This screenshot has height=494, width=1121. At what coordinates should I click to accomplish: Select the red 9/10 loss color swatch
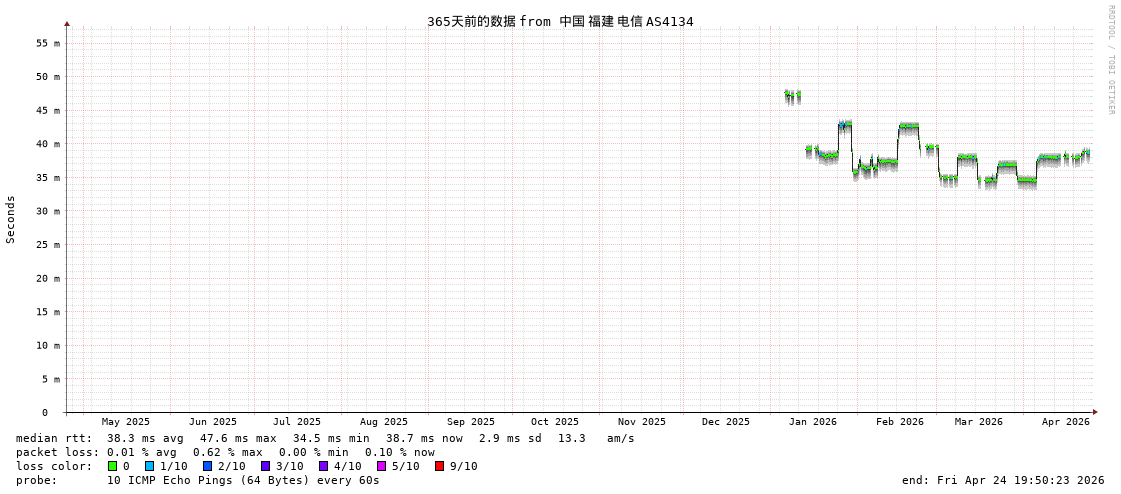(x=439, y=466)
